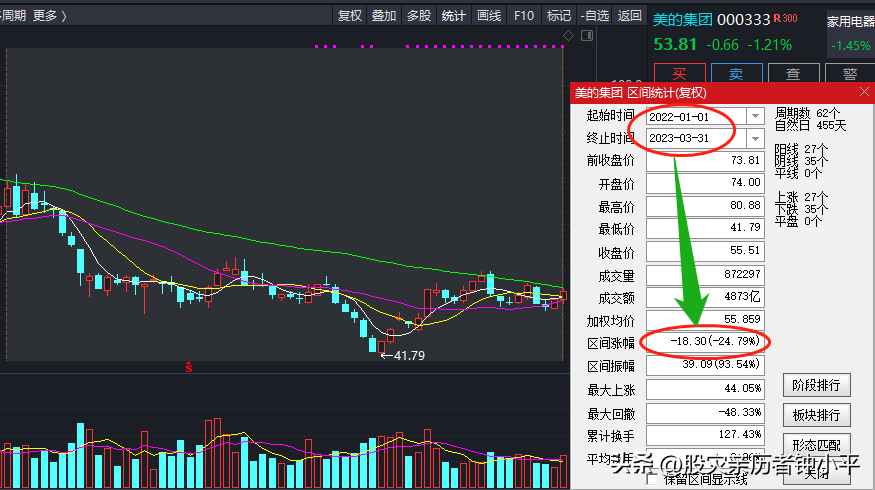Click the 最大上涨 value 44.05%
Screen dimensions: 875x490
pos(705,389)
